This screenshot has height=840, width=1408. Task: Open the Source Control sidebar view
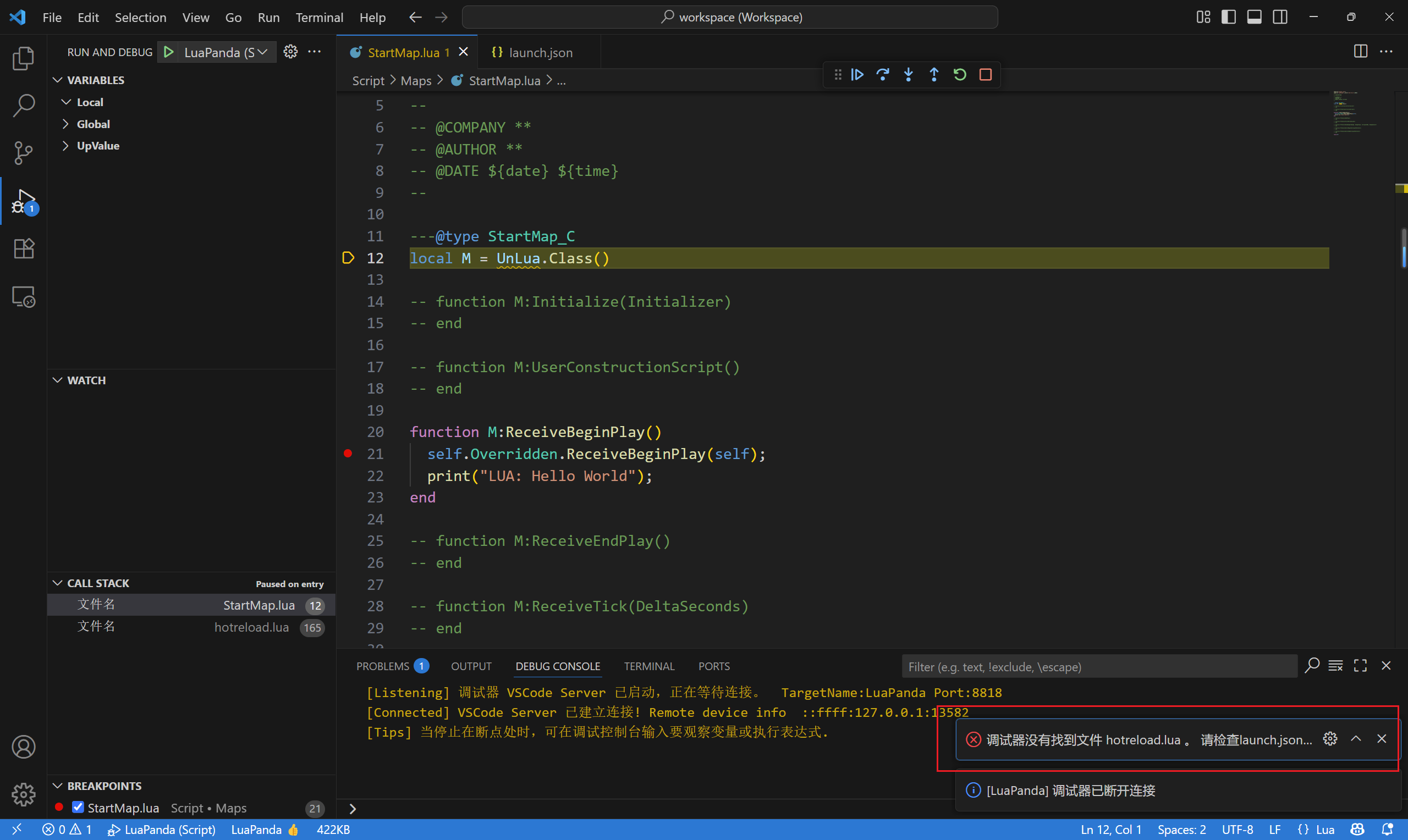point(23,153)
